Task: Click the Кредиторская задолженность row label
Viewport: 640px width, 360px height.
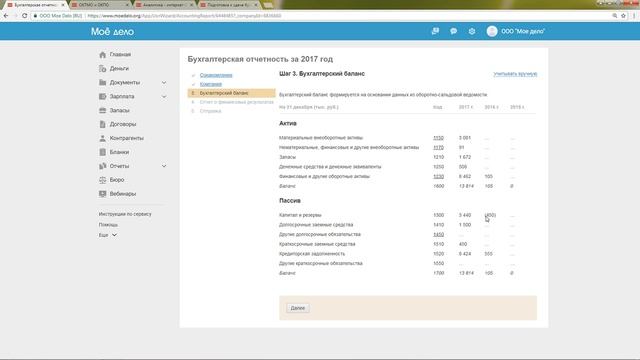Action: tap(312, 254)
